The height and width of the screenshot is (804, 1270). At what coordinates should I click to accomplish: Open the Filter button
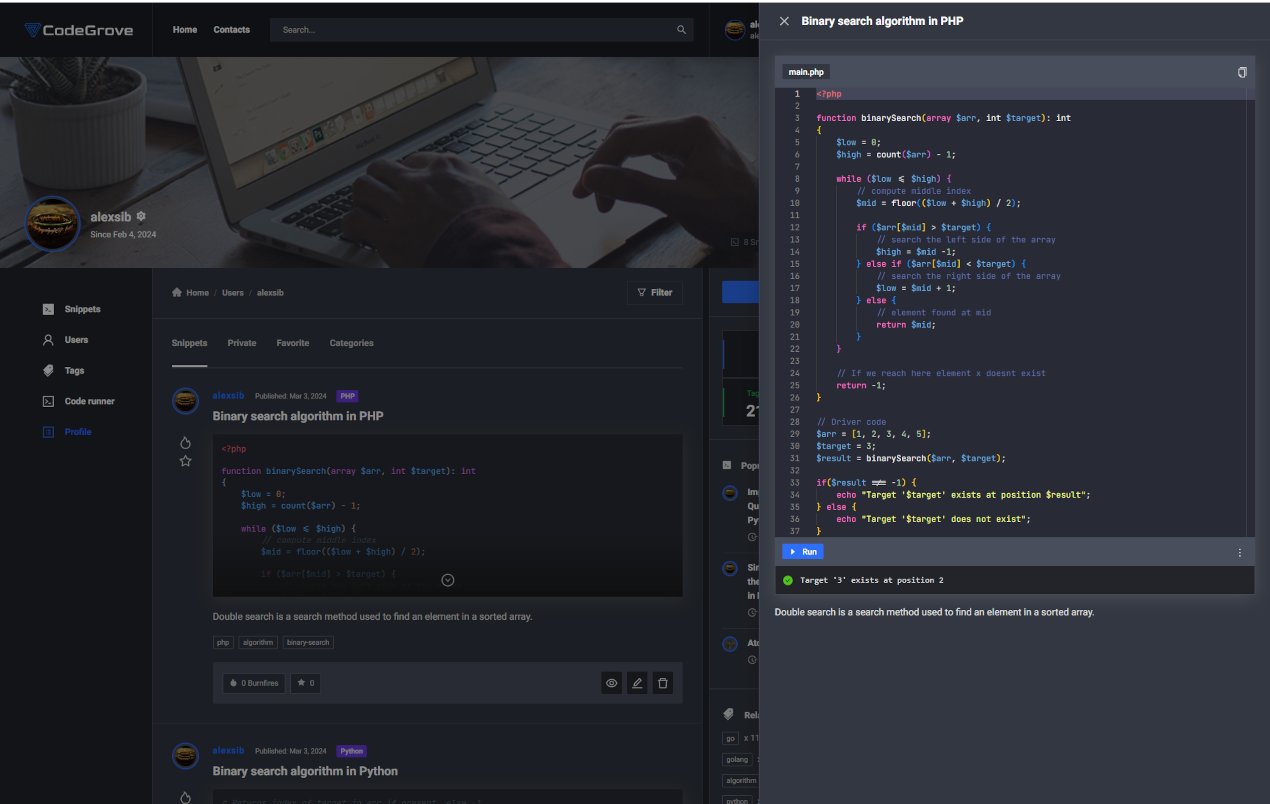pos(655,293)
